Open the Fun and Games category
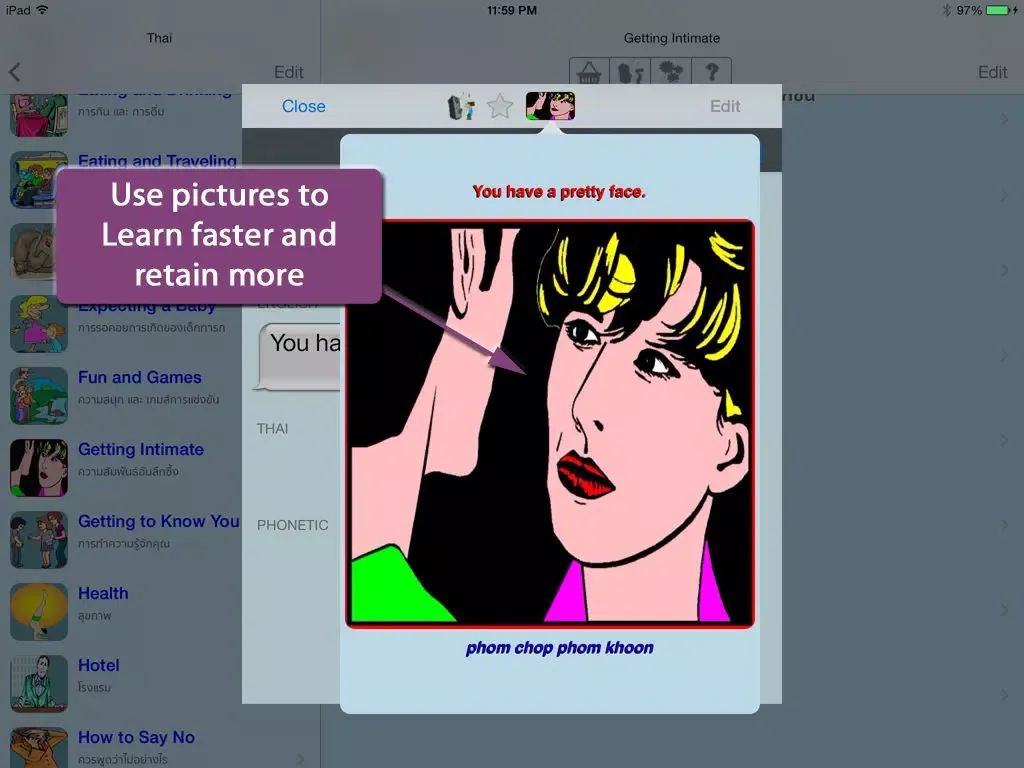Screen dimensions: 1024x768 160,396
